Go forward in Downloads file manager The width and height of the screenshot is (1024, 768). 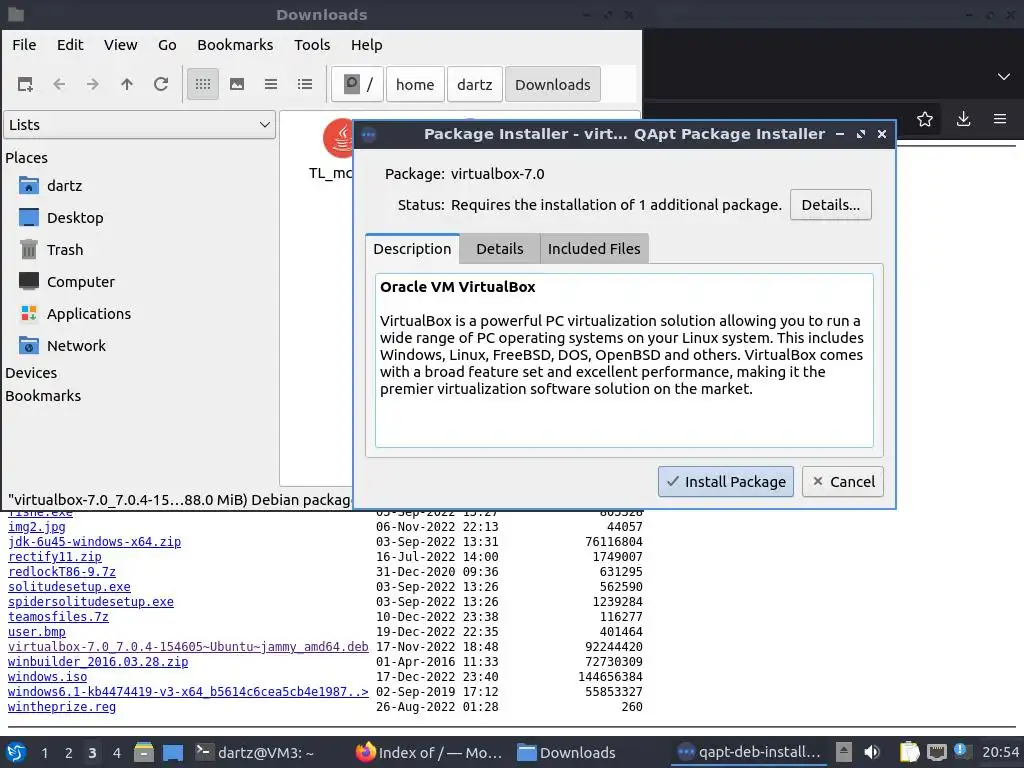click(x=93, y=84)
